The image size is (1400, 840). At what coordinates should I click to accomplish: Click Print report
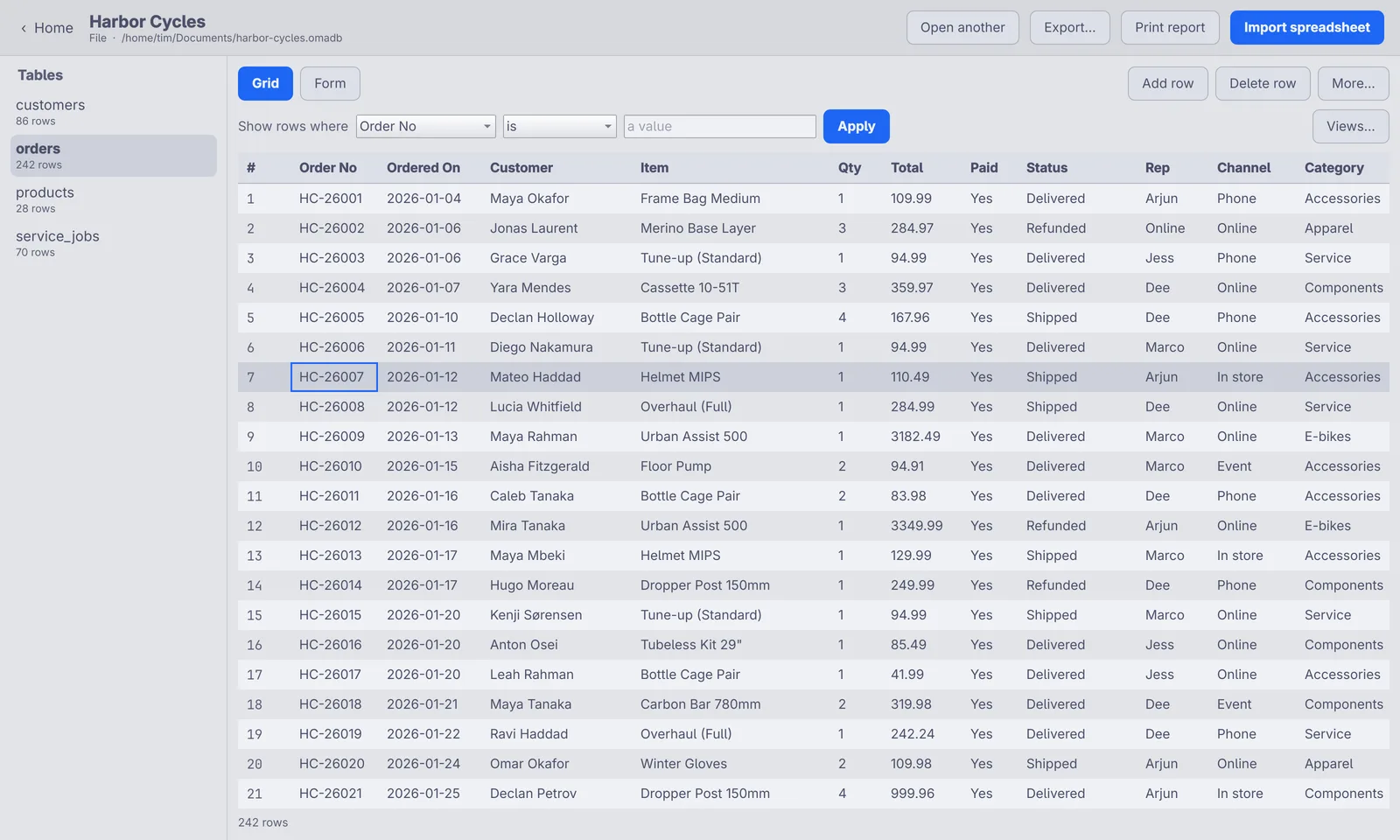point(1170,27)
